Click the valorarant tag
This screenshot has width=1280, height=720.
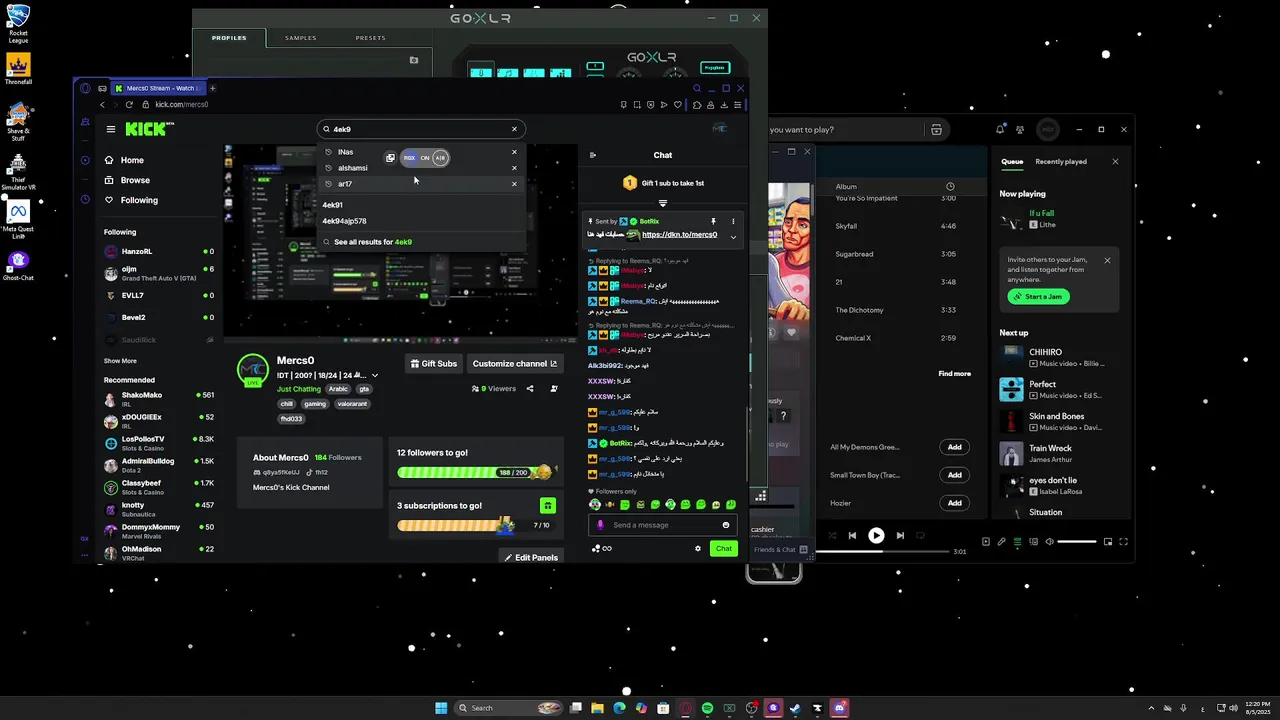[352, 404]
